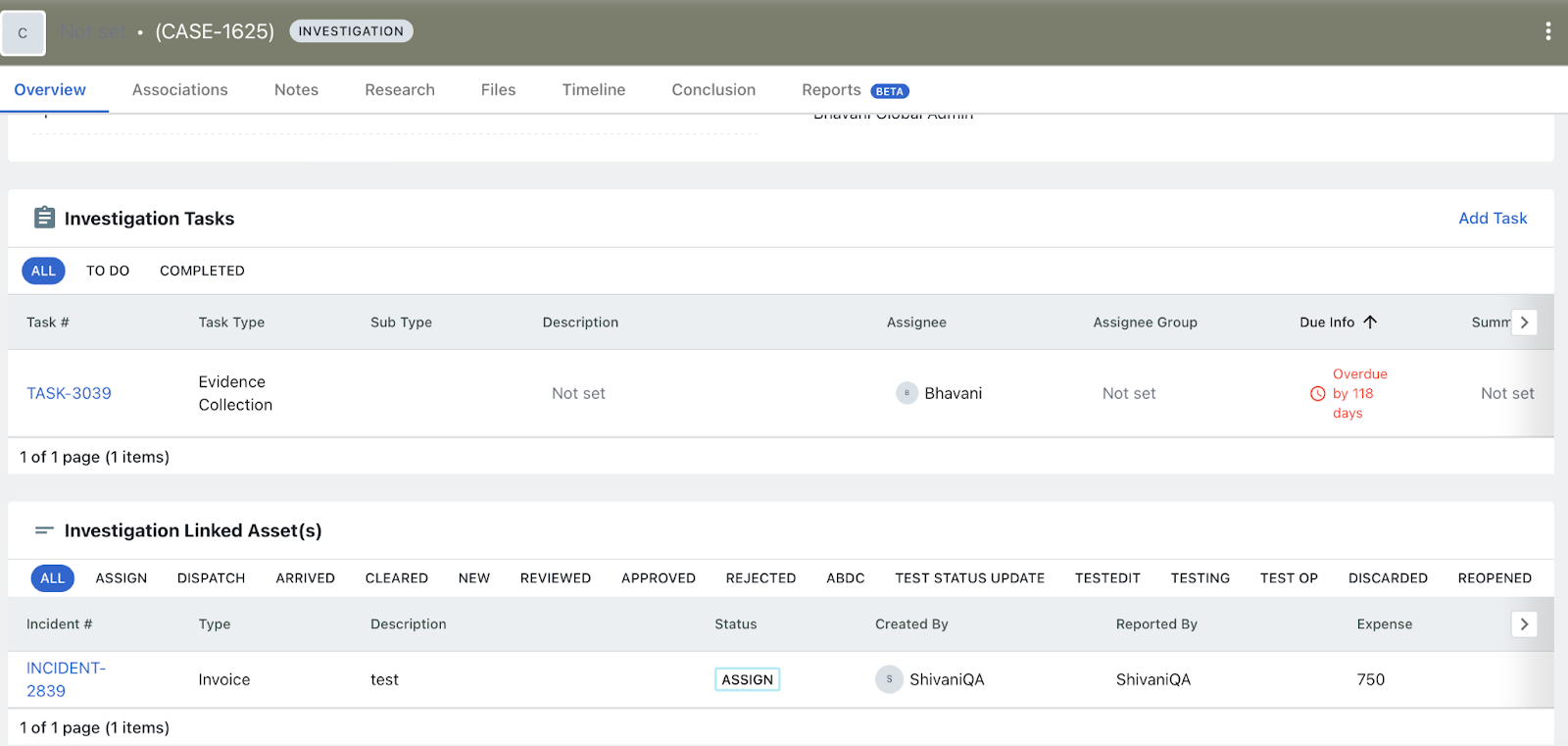This screenshot has height=746, width=1568.
Task: Click the Sub Type column header
Action: tap(401, 323)
